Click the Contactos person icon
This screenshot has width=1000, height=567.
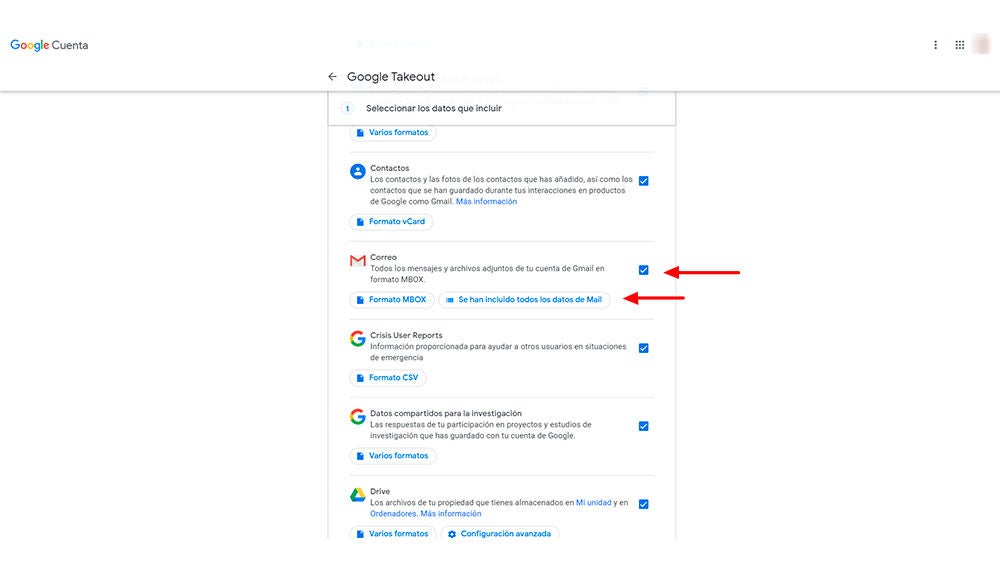[x=358, y=171]
